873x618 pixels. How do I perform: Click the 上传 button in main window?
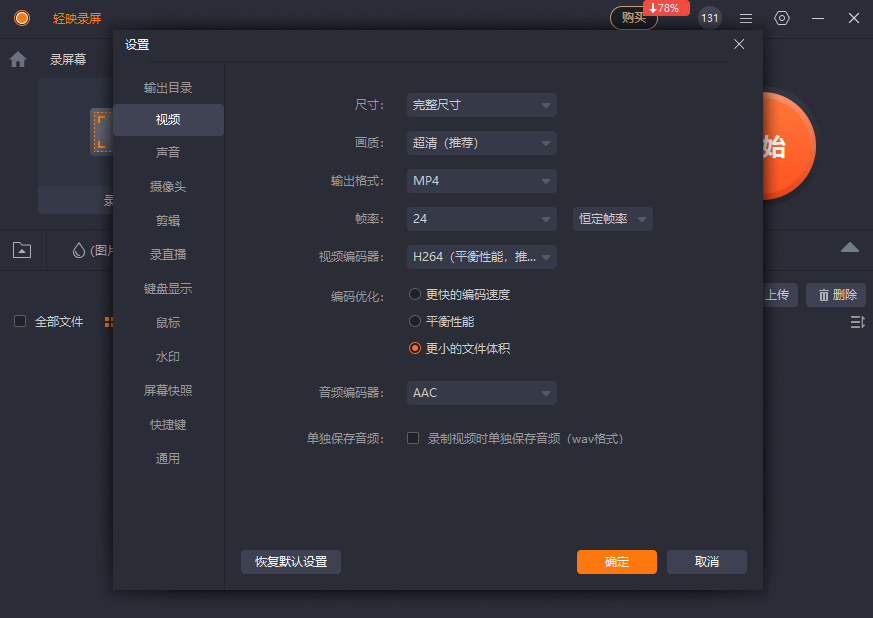click(x=777, y=295)
